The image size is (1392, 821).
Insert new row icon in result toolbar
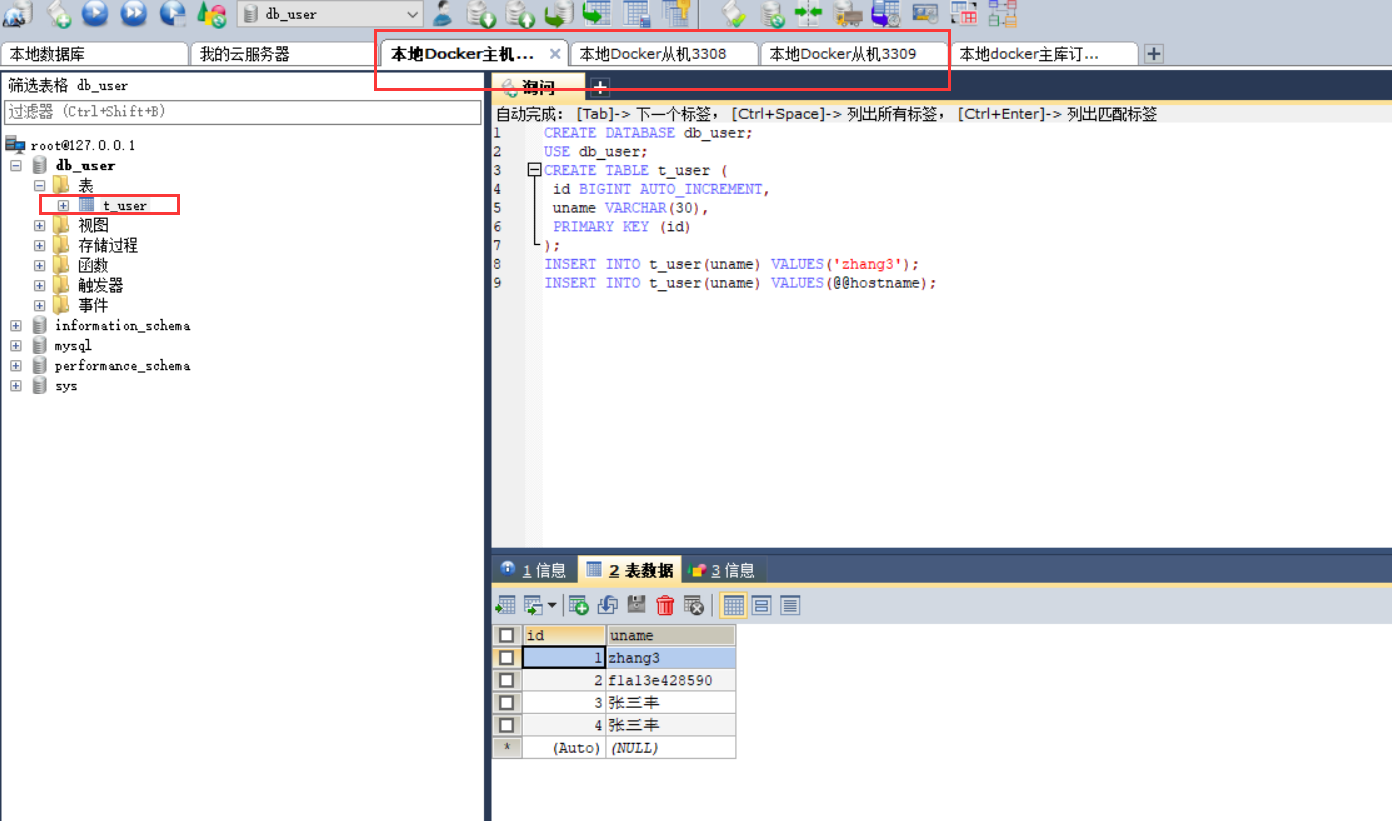click(x=579, y=605)
